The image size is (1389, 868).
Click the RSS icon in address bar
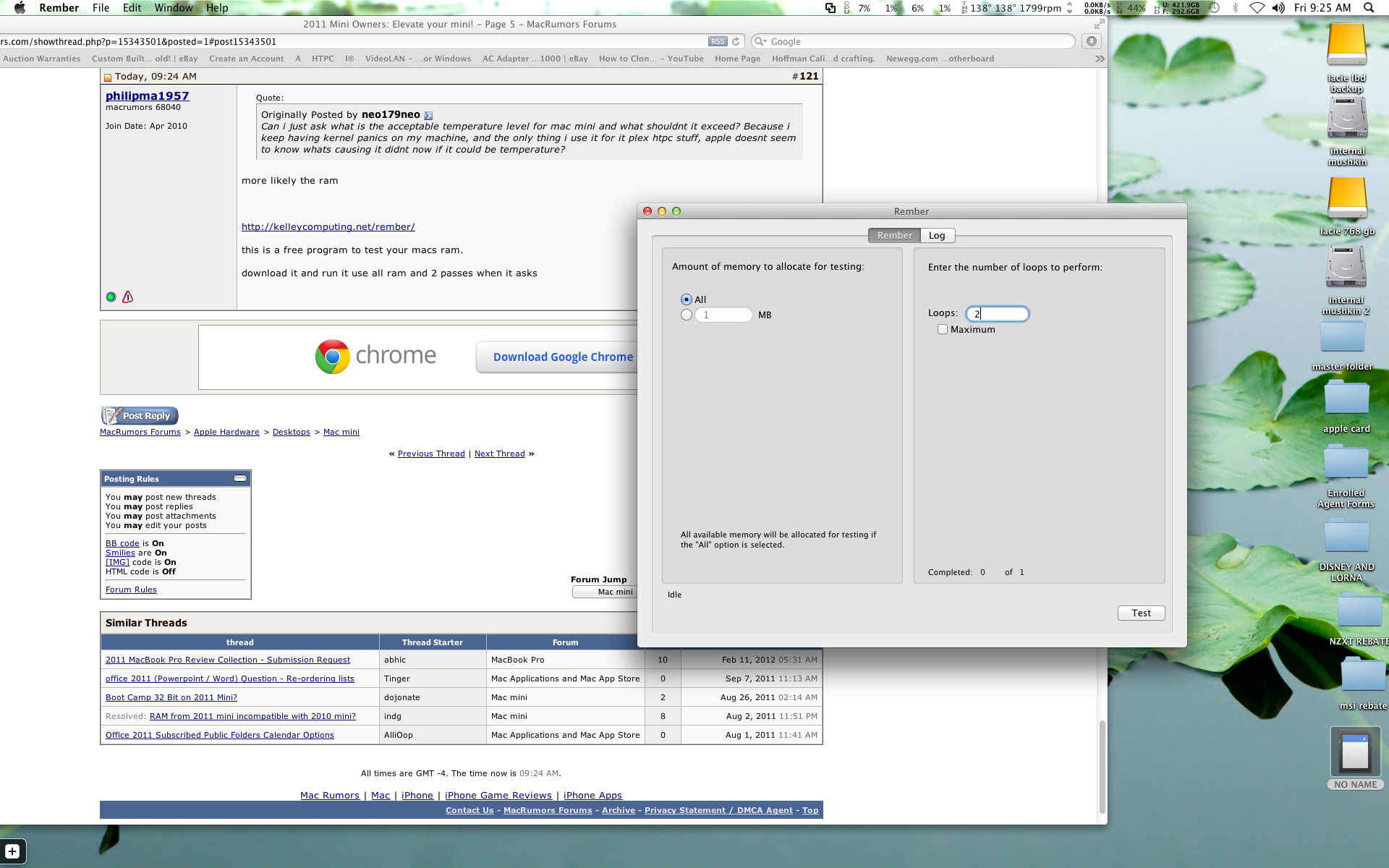717,41
